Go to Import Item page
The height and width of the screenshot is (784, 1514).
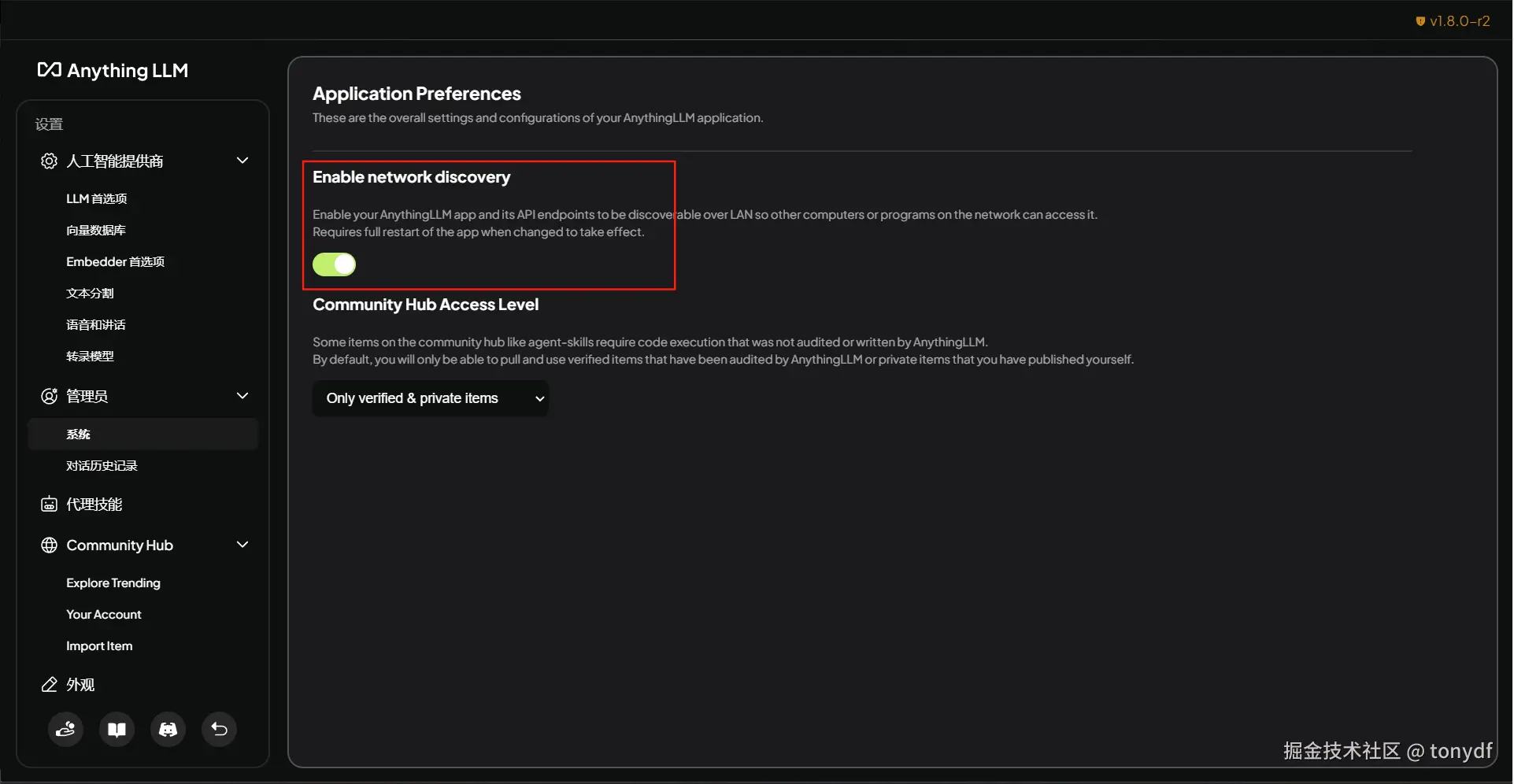pos(99,646)
